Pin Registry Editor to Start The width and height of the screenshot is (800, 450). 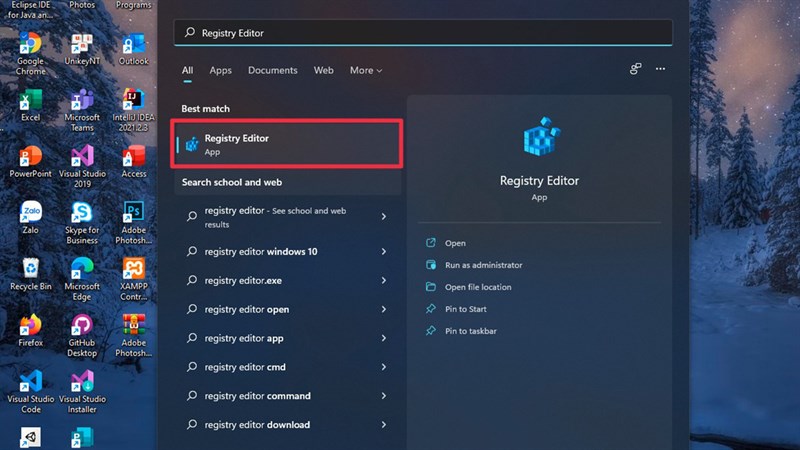(456, 309)
